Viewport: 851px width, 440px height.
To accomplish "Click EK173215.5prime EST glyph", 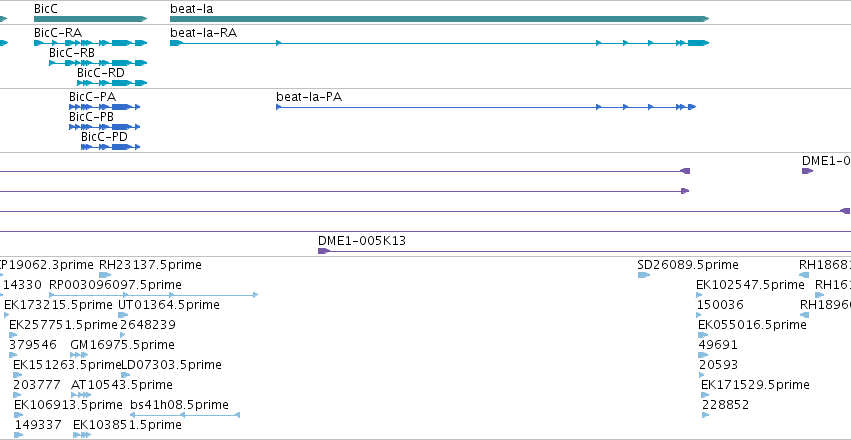I will (x=8, y=315).
